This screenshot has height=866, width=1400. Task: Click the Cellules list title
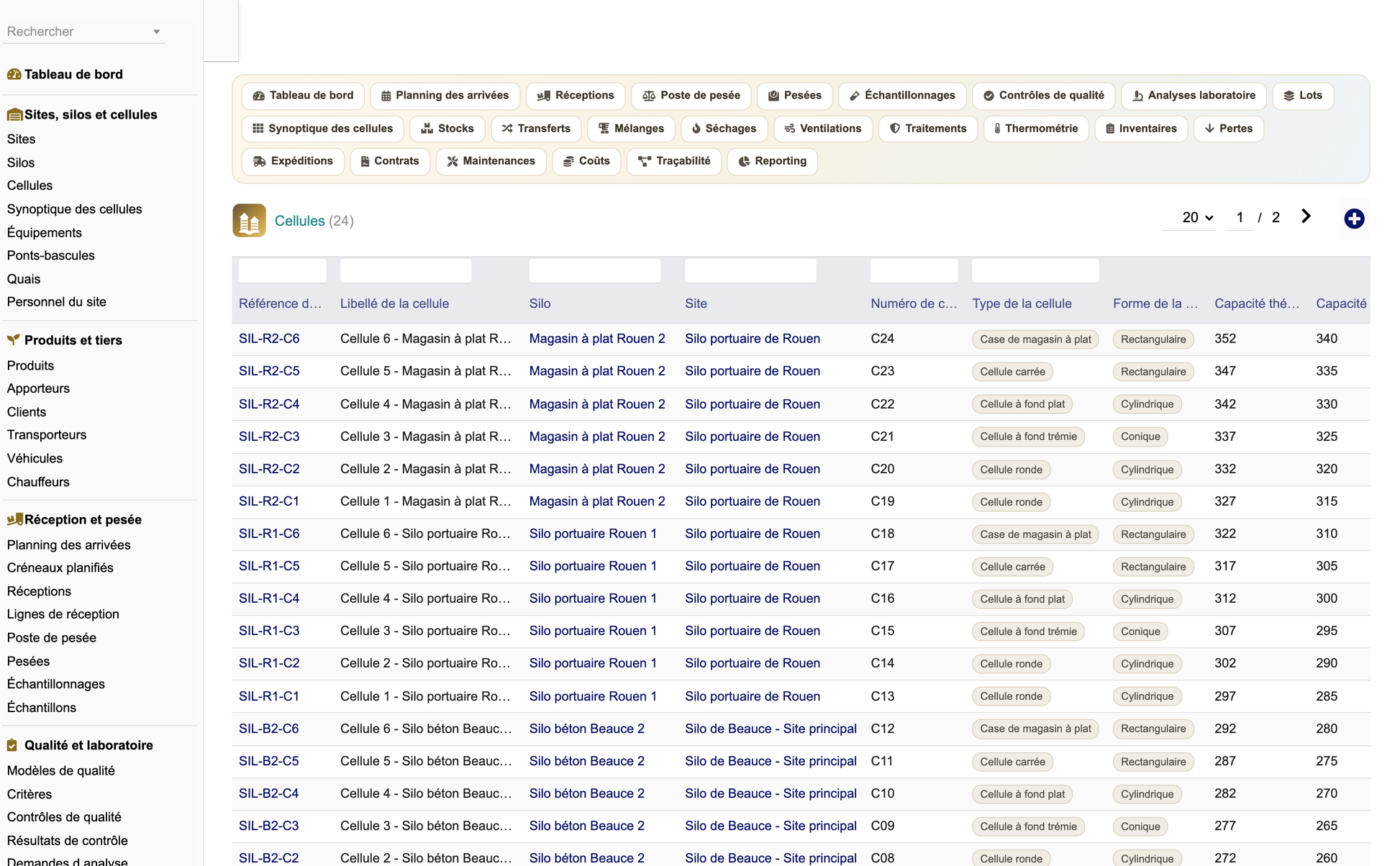coord(299,221)
